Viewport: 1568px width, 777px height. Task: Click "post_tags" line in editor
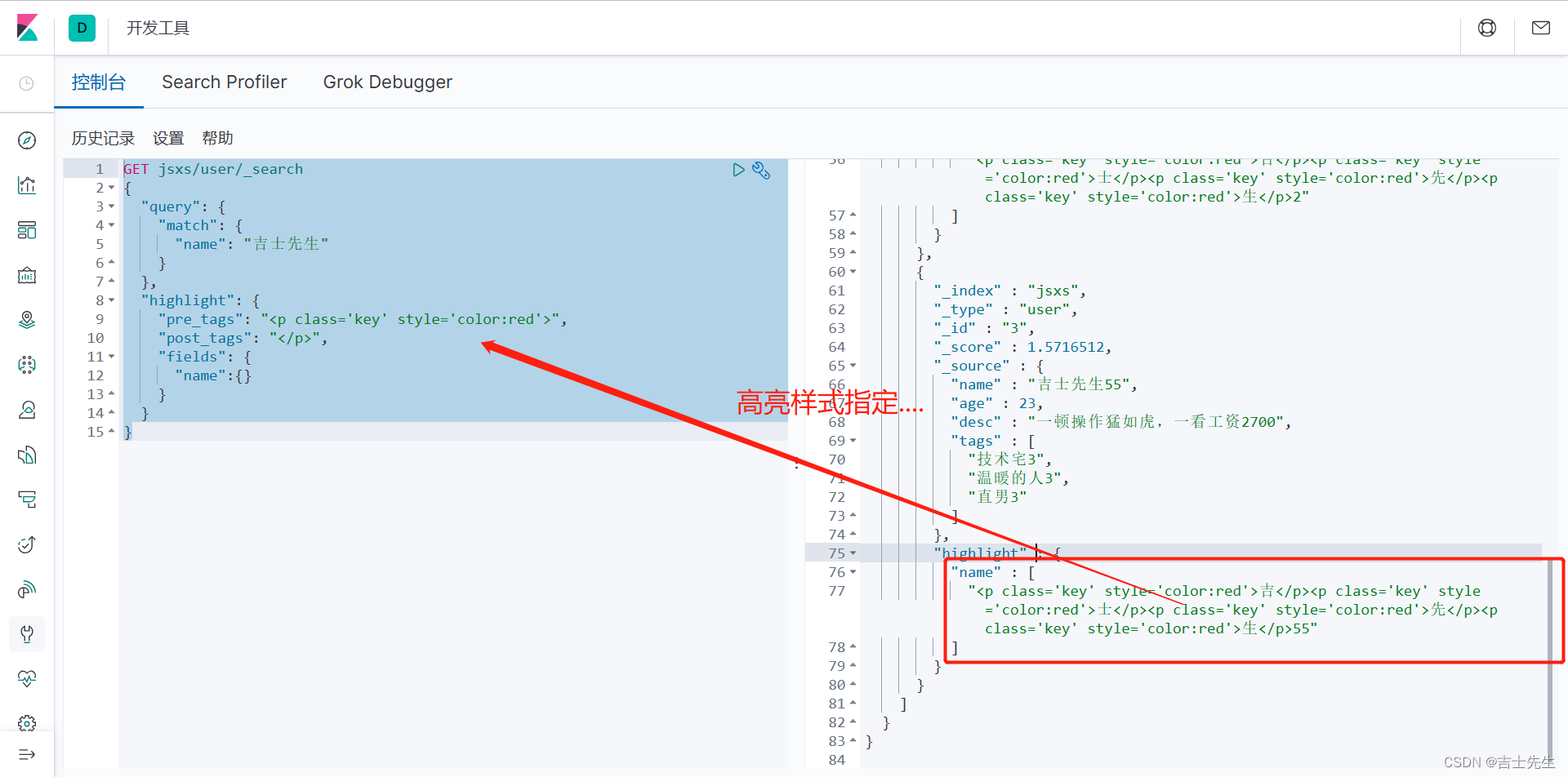[243, 338]
